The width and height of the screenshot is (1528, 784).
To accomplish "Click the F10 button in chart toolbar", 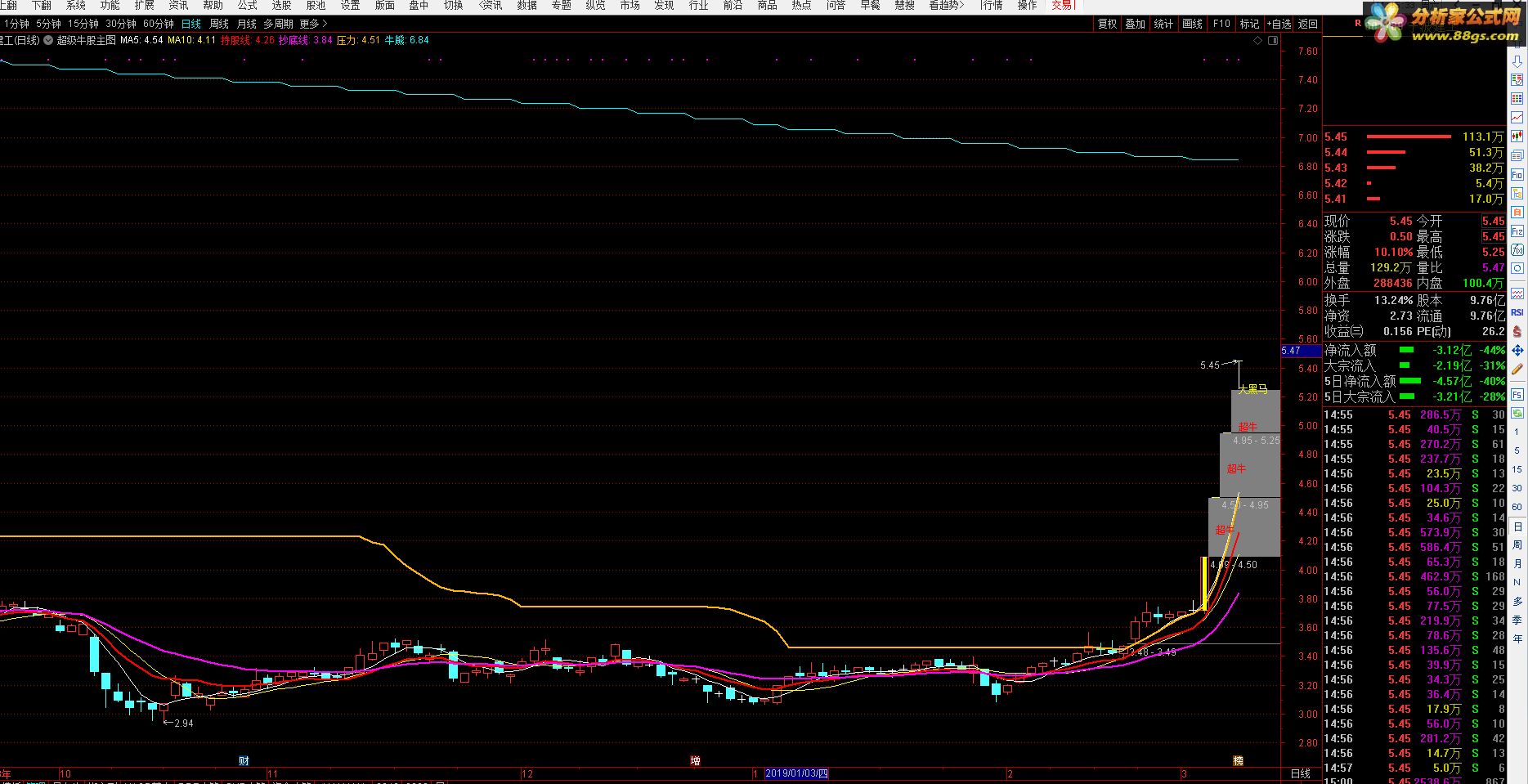I will [1221, 25].
